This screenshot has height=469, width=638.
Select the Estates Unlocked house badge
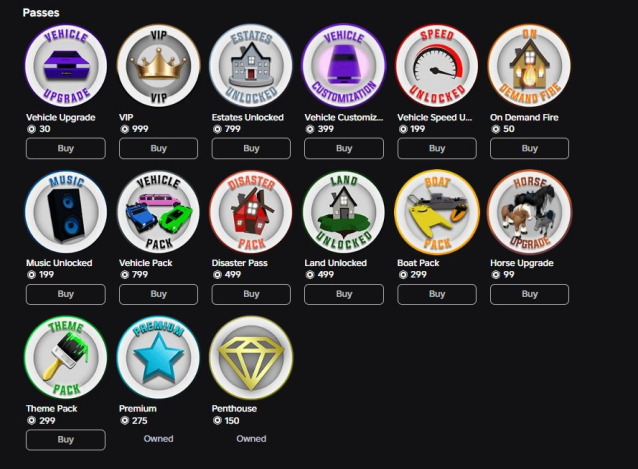coord(251,65)
